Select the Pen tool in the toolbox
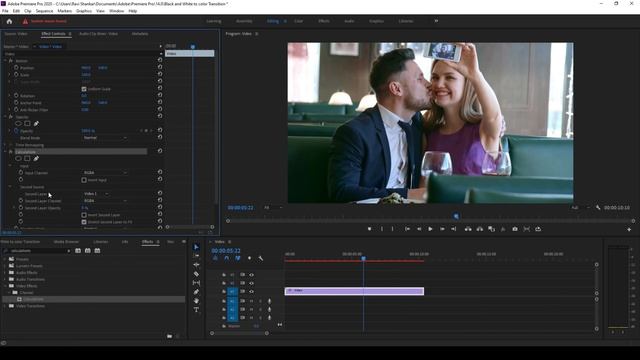 [196, 292]
